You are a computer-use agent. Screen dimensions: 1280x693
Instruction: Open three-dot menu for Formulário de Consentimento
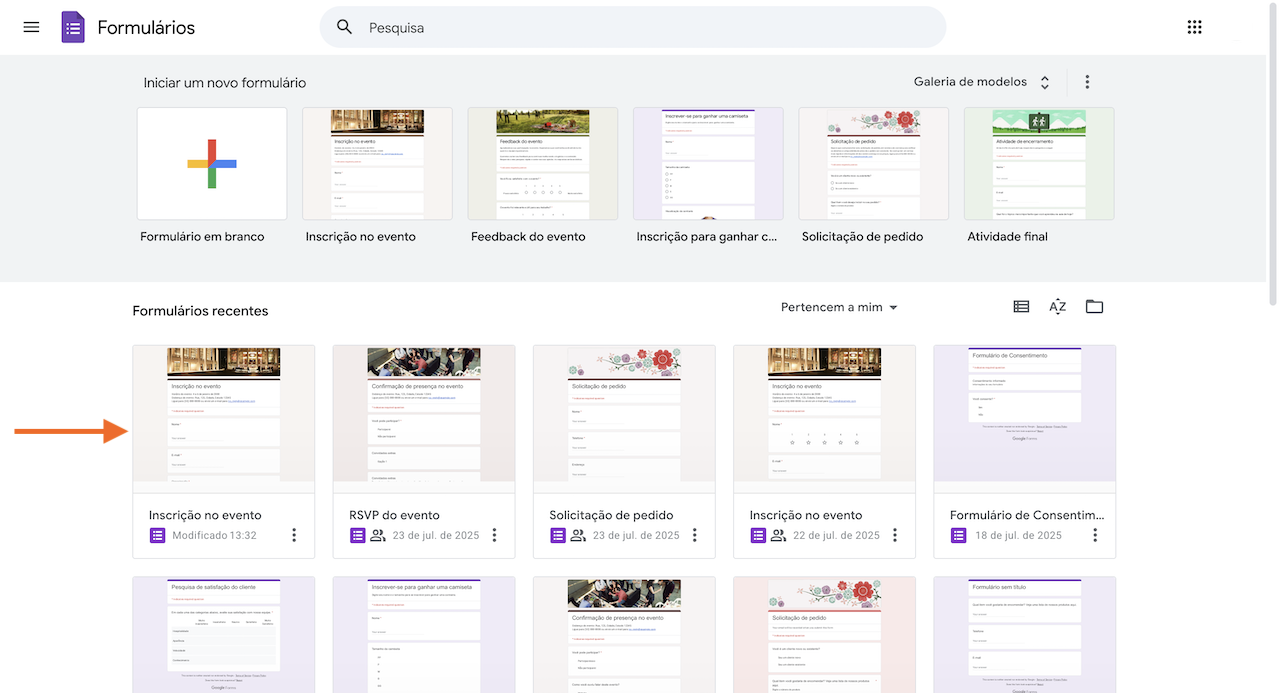1095,535
